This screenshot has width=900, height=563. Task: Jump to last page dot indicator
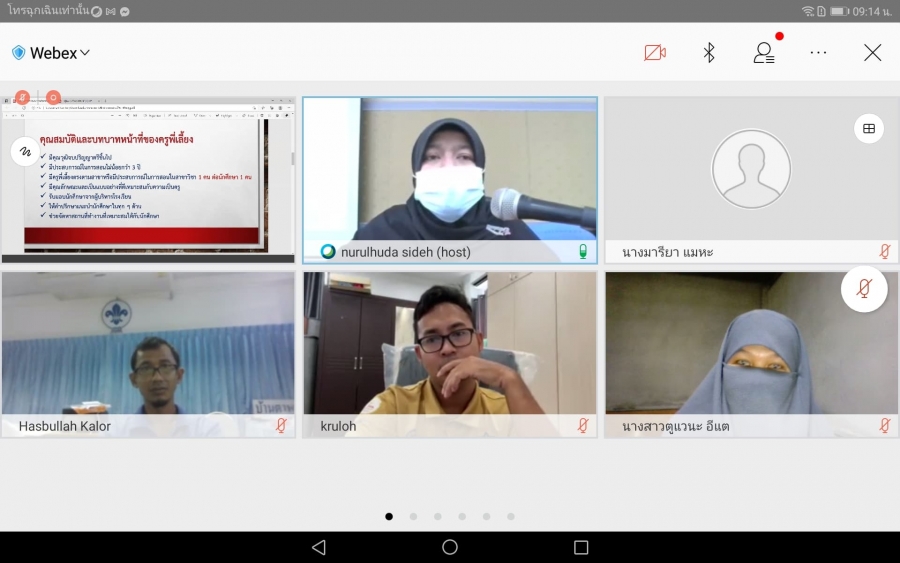(x=511, y=517)
